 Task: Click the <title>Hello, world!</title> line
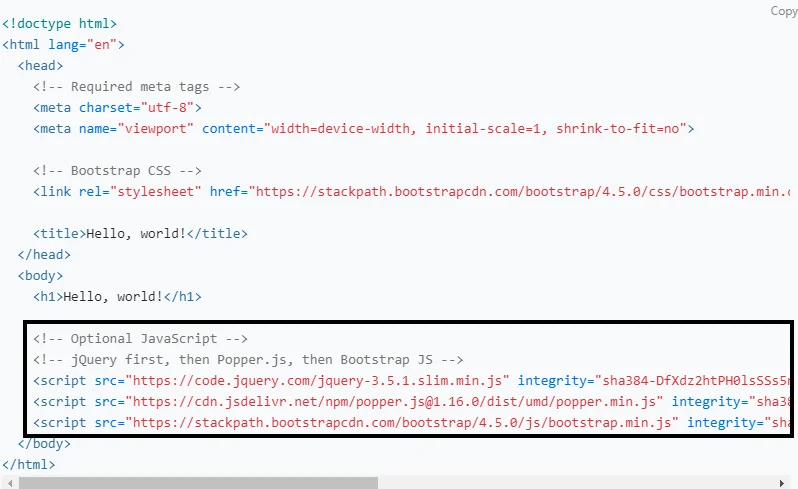tap(140, 234)
